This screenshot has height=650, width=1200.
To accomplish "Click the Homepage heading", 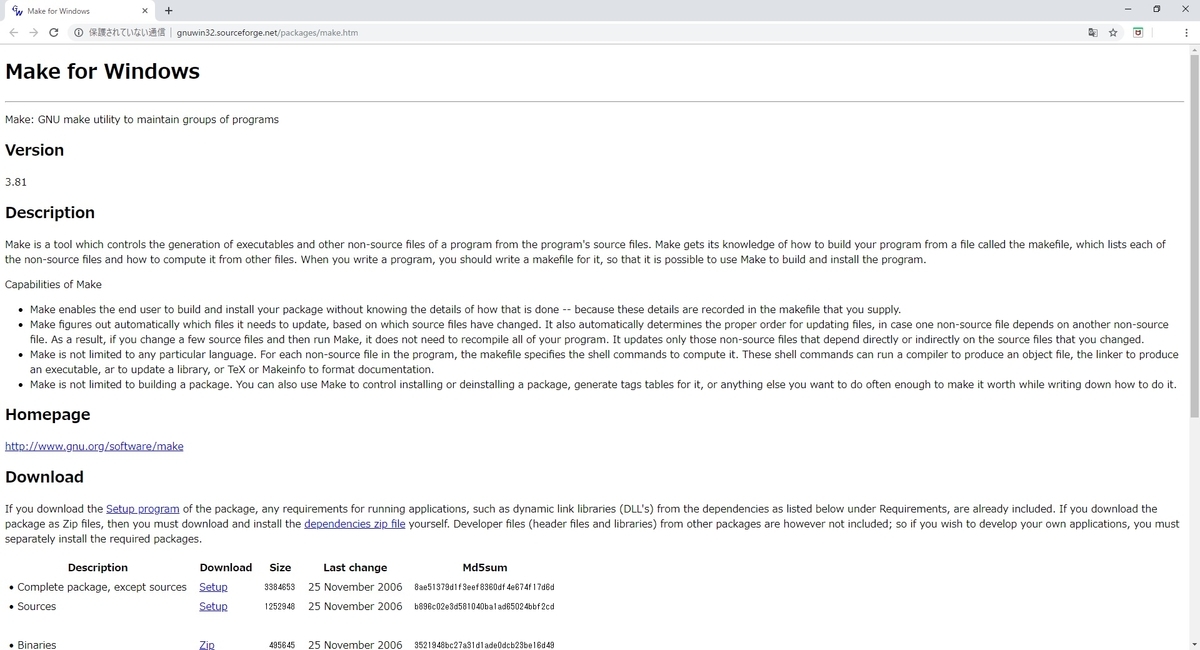I will (x=47, y=414).
